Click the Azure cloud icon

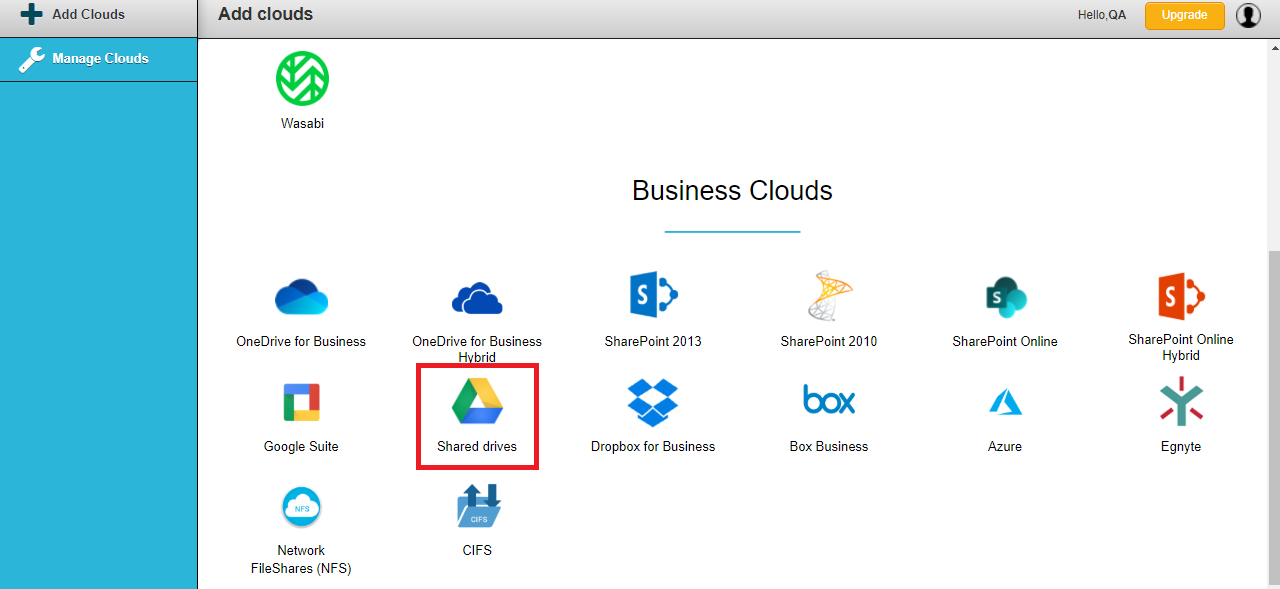(x=1005, y=401)
